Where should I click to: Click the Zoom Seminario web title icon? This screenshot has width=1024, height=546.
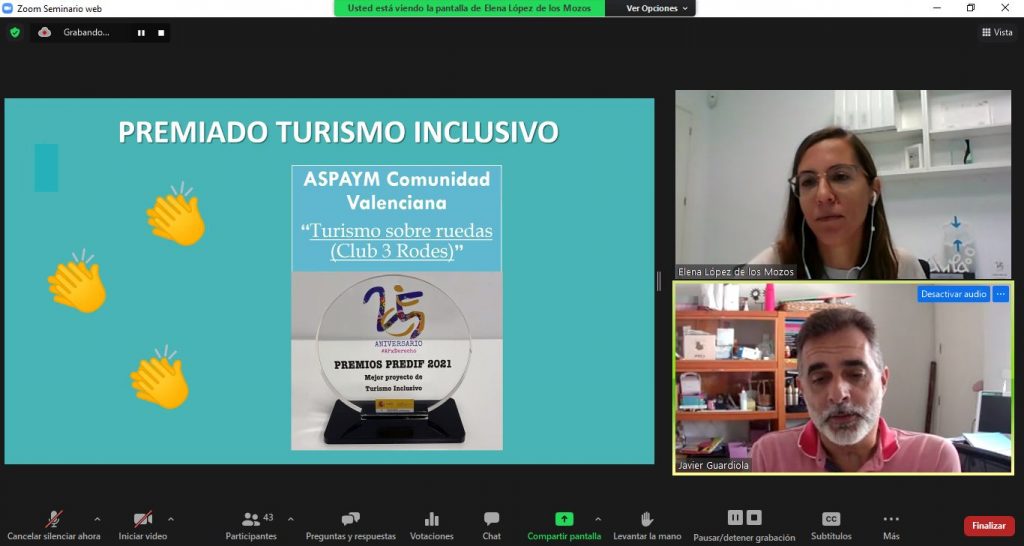point(8,8)
